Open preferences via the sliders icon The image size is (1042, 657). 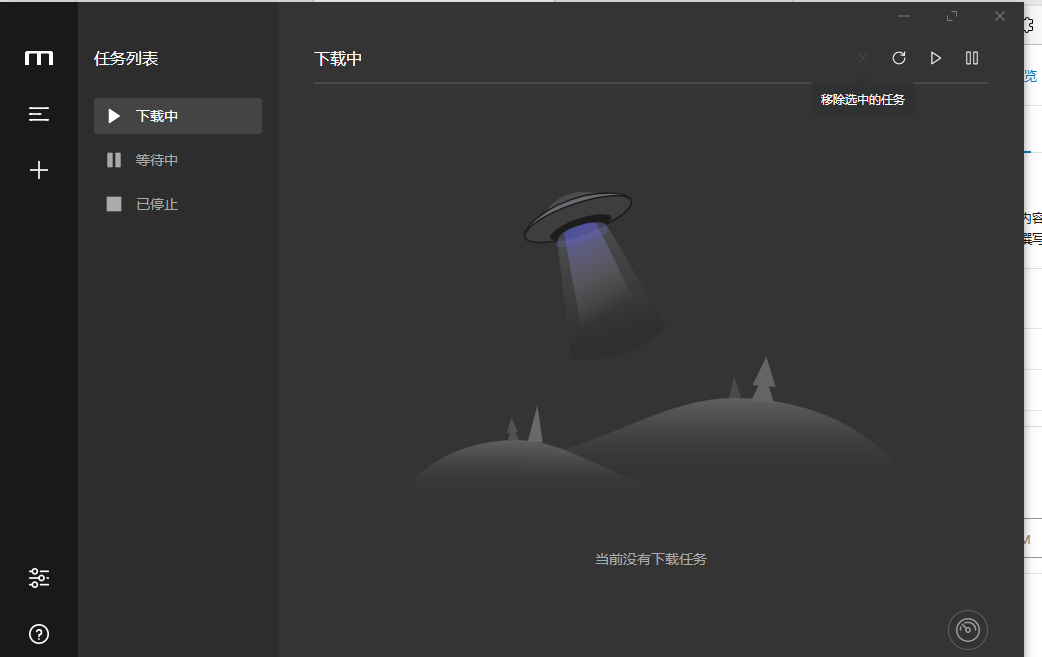39,578
